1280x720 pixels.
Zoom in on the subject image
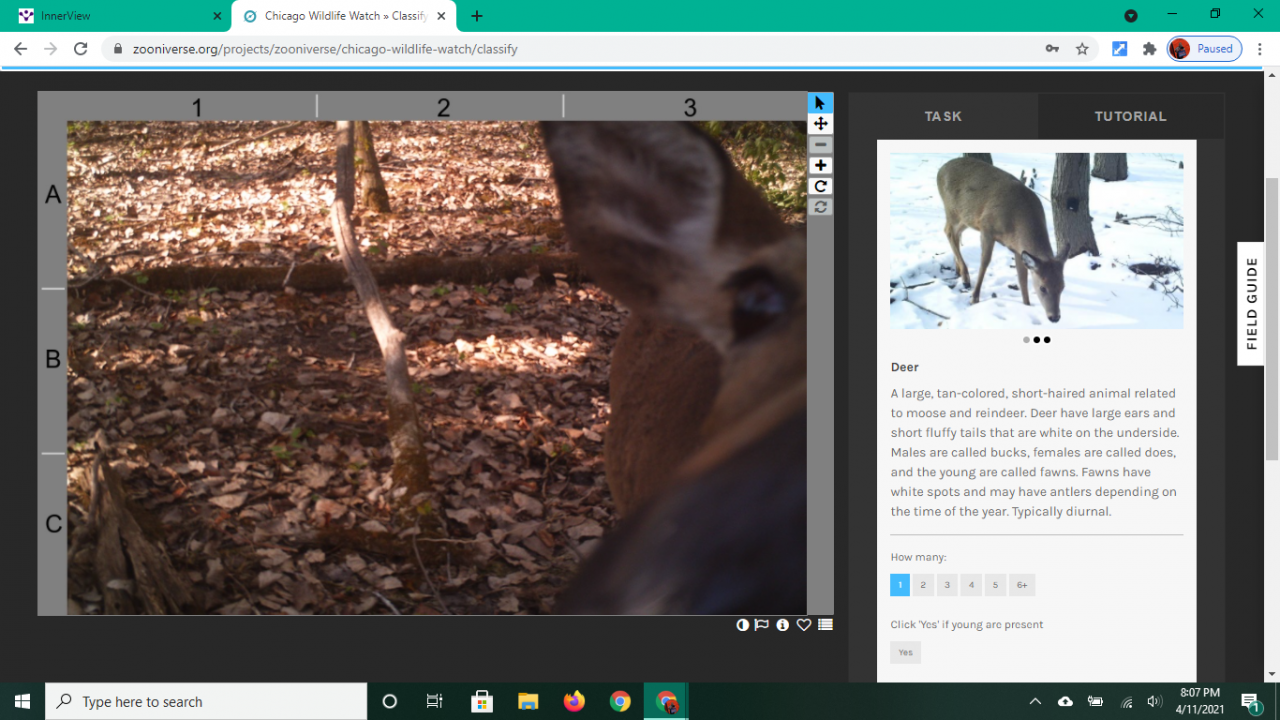pos(820,165)
